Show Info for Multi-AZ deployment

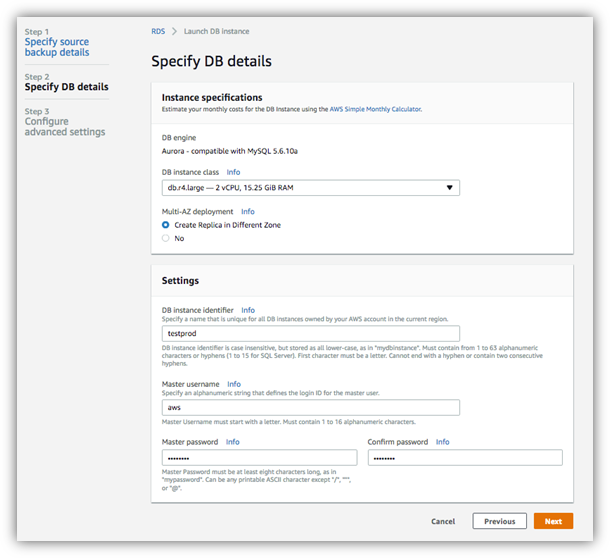coord(248,211)
